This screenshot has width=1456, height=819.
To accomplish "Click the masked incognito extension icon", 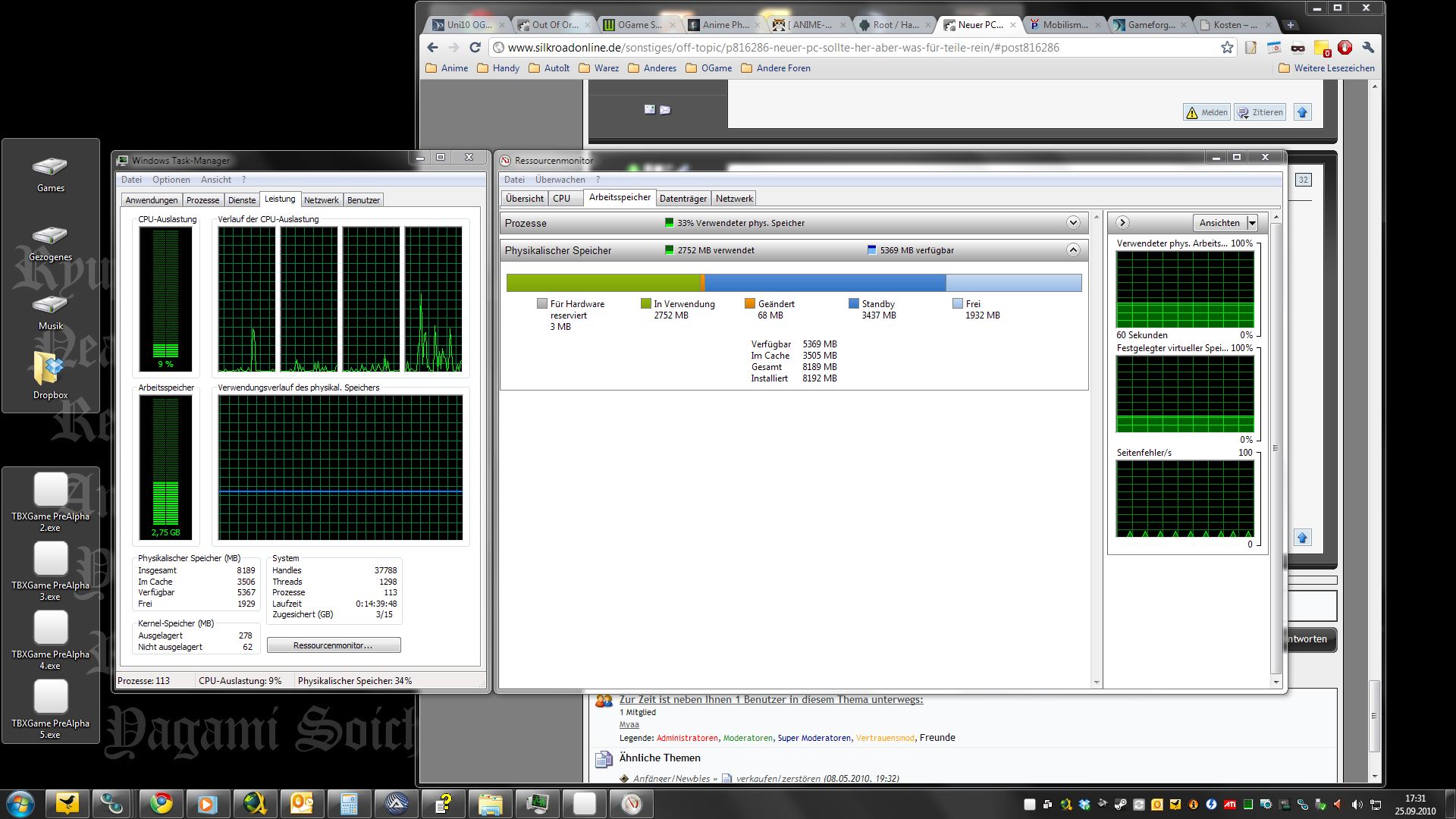I will pyautogui.click(x=1298, y=48).
